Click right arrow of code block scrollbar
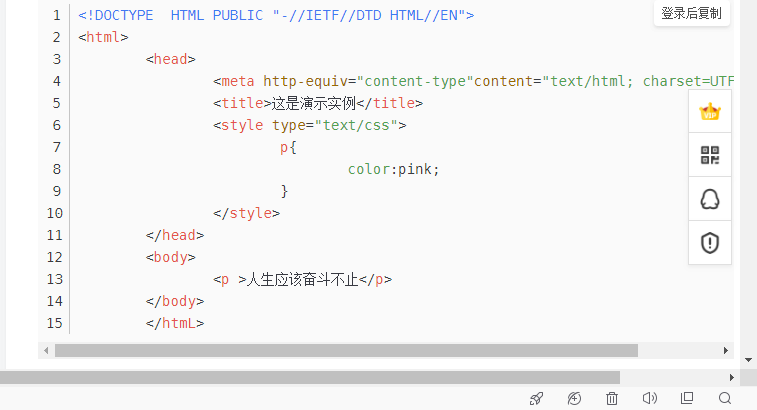 click(x=727, y=351)
